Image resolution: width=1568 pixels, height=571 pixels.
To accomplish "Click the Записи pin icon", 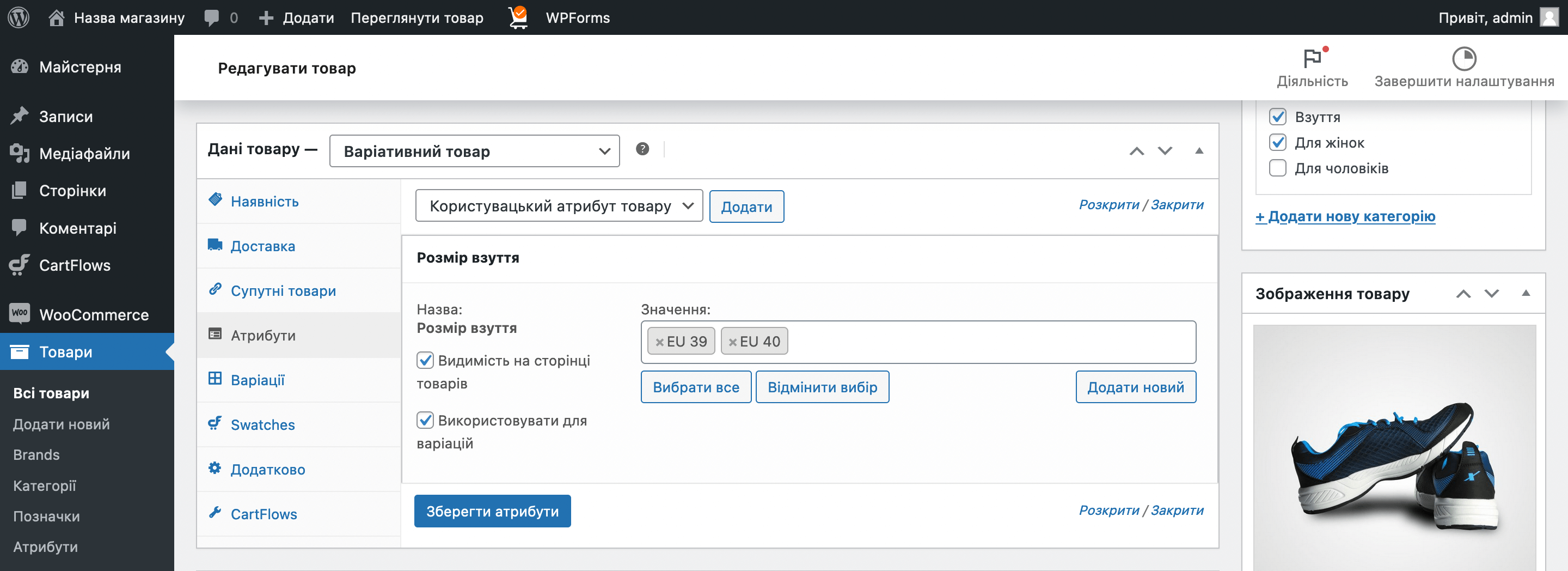I will [20, 116].
